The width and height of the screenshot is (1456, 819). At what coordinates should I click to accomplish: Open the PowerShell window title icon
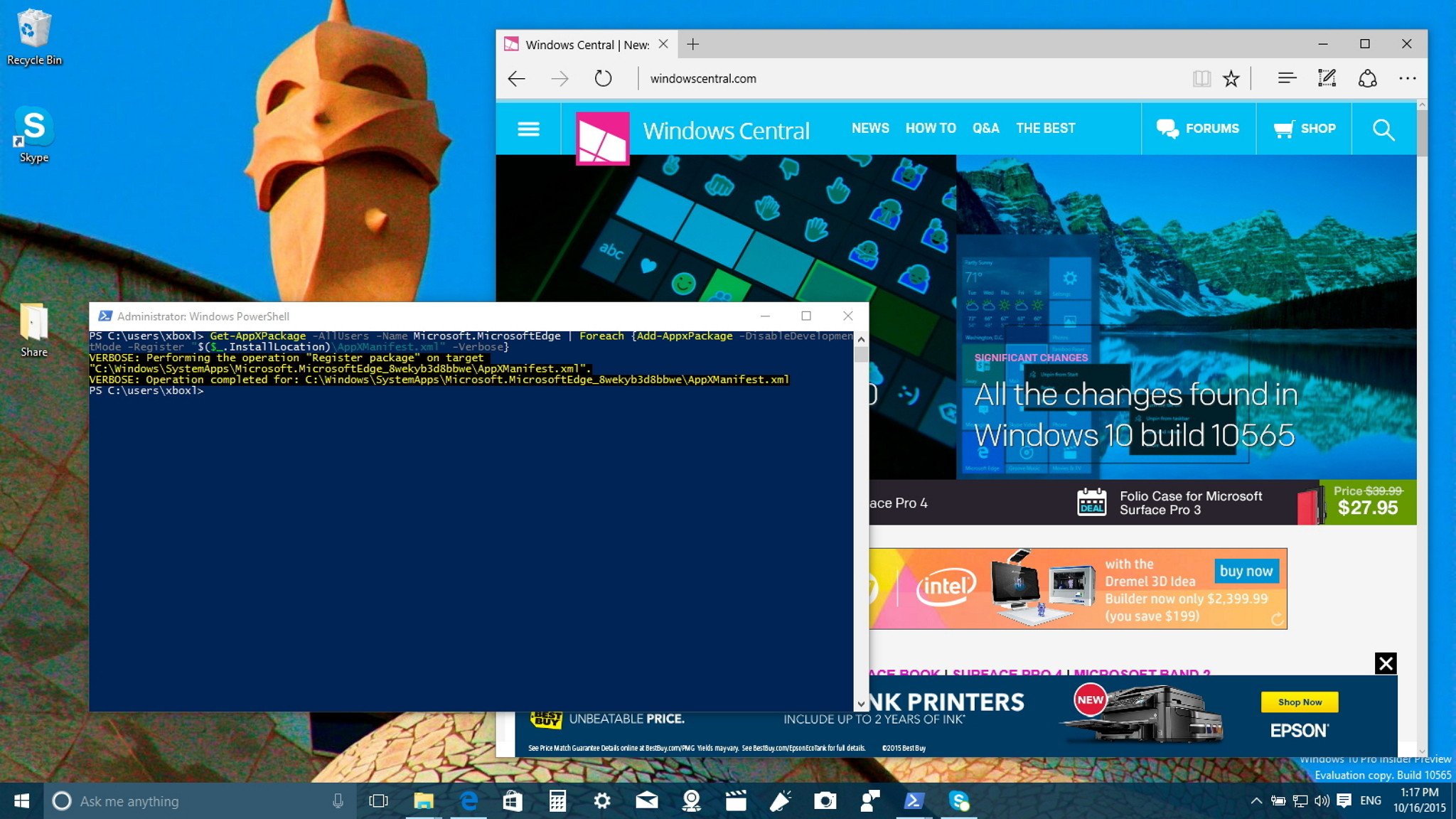pyautogui.click(x=105, y=316)
